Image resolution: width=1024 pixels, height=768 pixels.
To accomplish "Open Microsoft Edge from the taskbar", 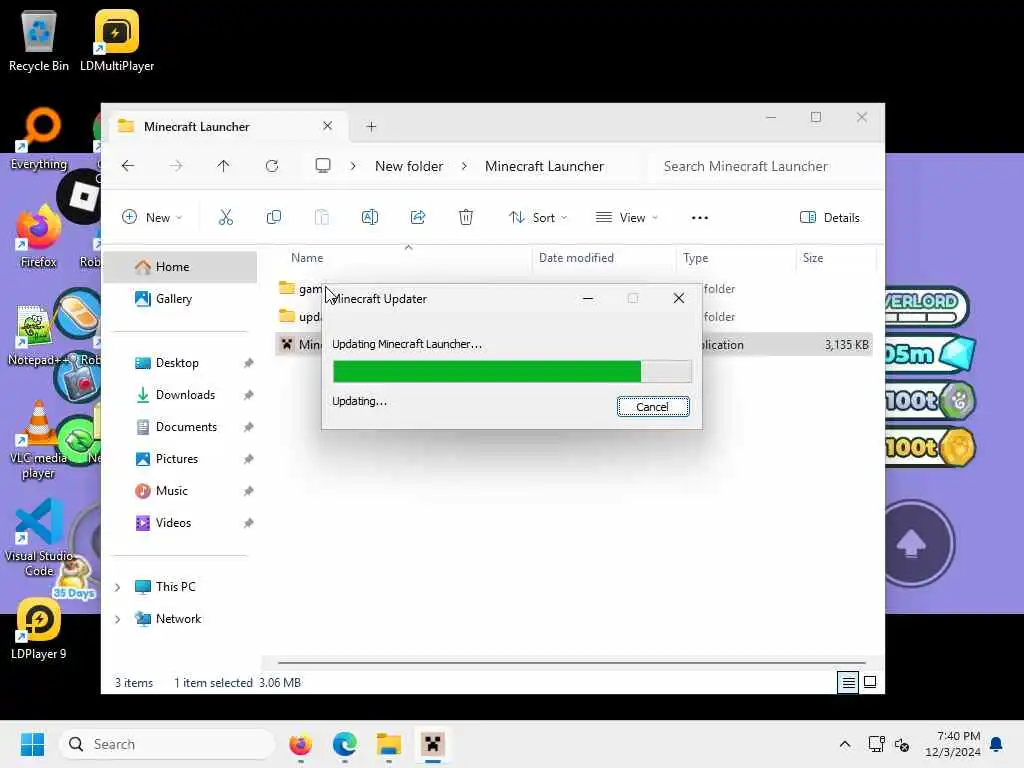I will coord(344,744).
